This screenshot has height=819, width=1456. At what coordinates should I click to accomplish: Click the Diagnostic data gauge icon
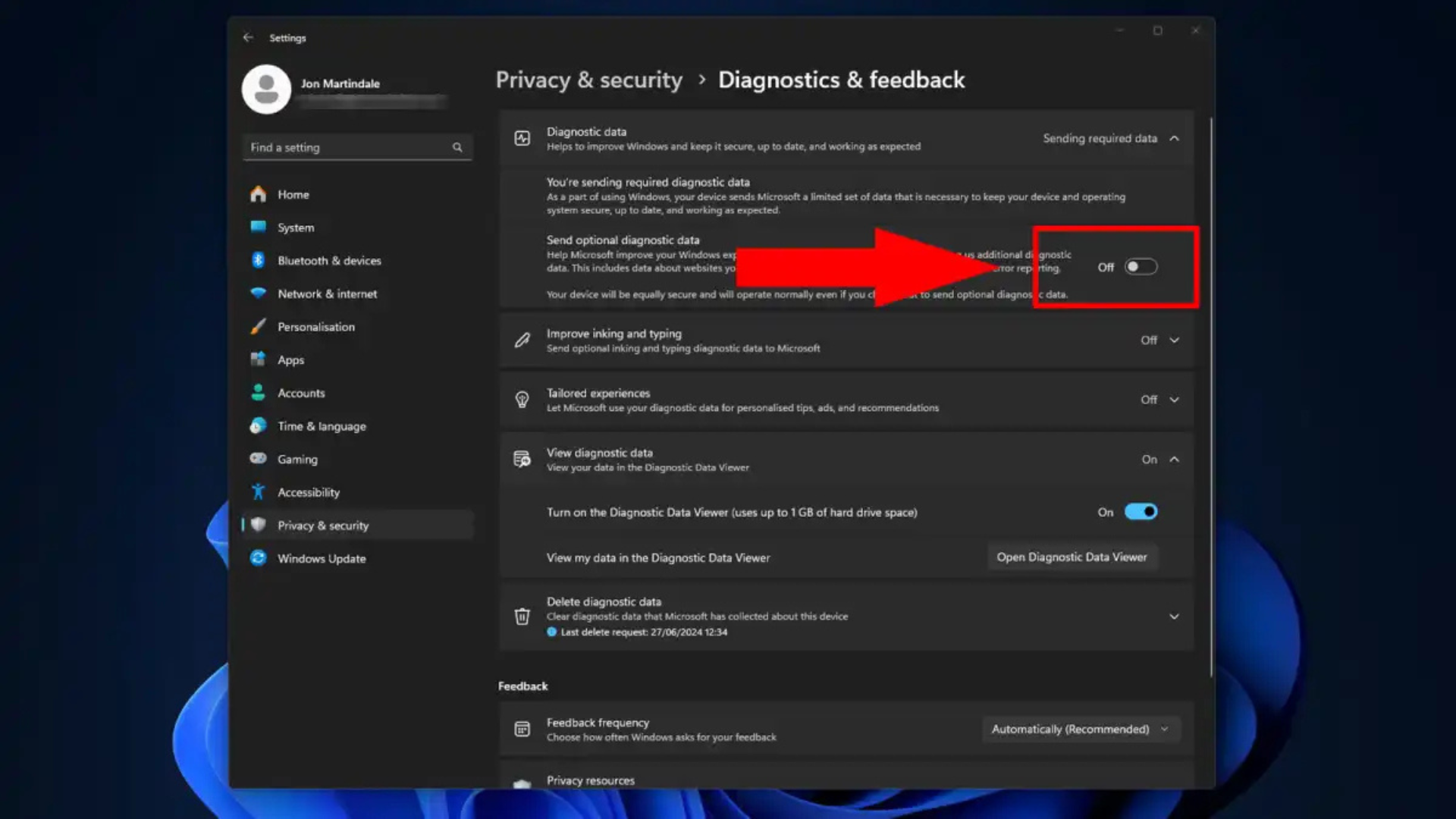pyautogui.click(x=522, y=137)
